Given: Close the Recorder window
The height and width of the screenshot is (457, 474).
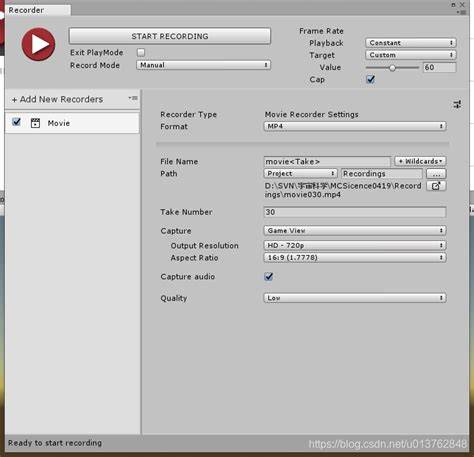Looking at the screenshot, I should tap(462, 5).
